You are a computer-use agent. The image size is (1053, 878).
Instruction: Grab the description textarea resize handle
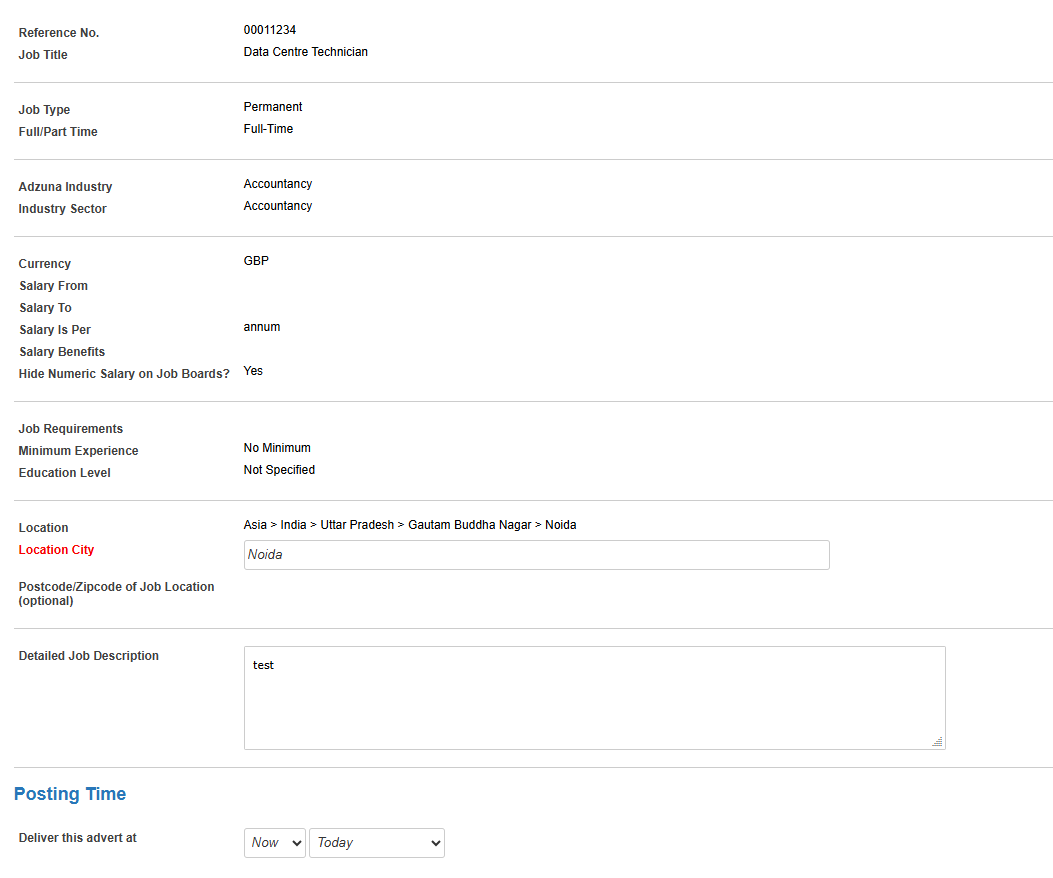click(937, 742)
